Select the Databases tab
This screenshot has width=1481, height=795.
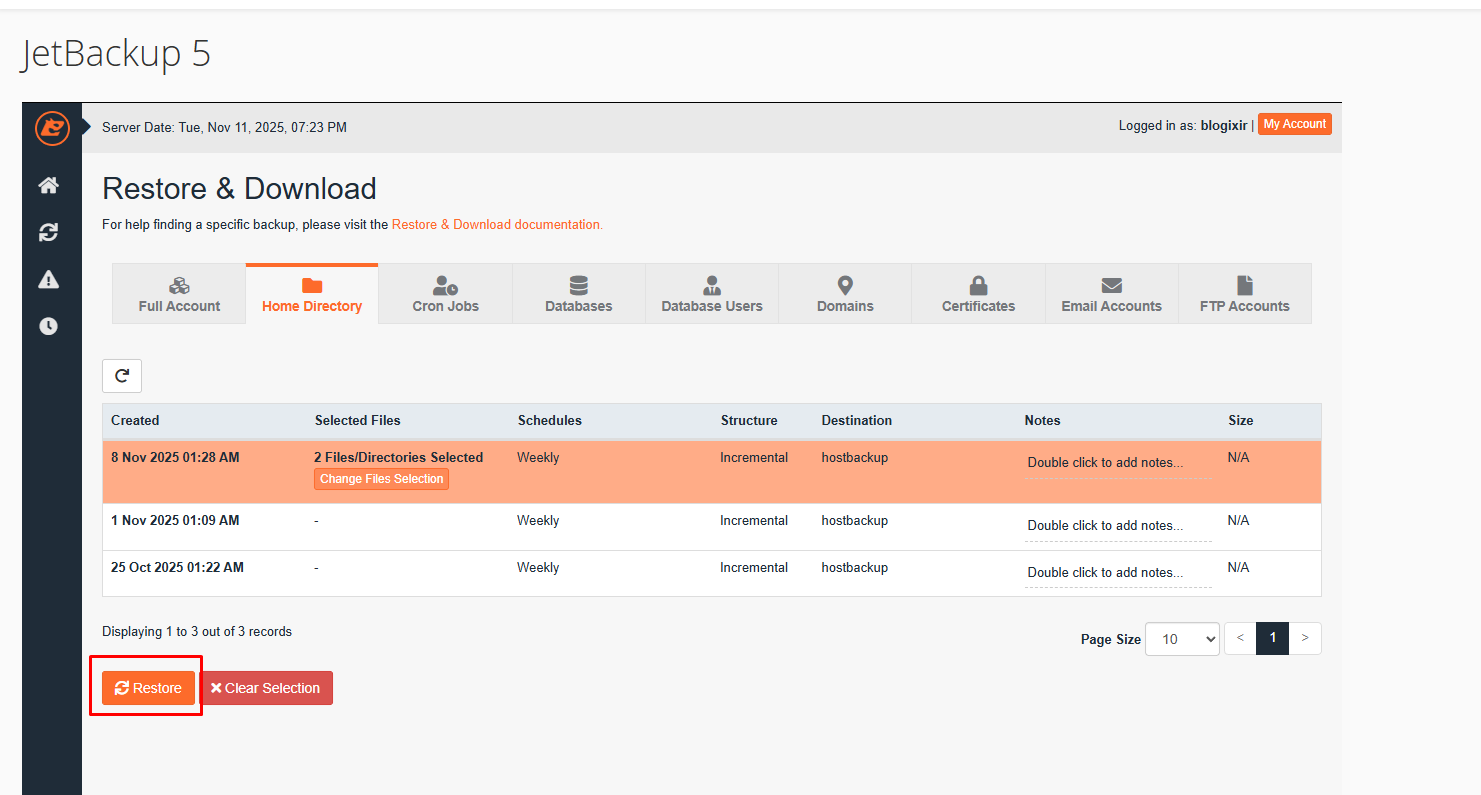[578, 294]
